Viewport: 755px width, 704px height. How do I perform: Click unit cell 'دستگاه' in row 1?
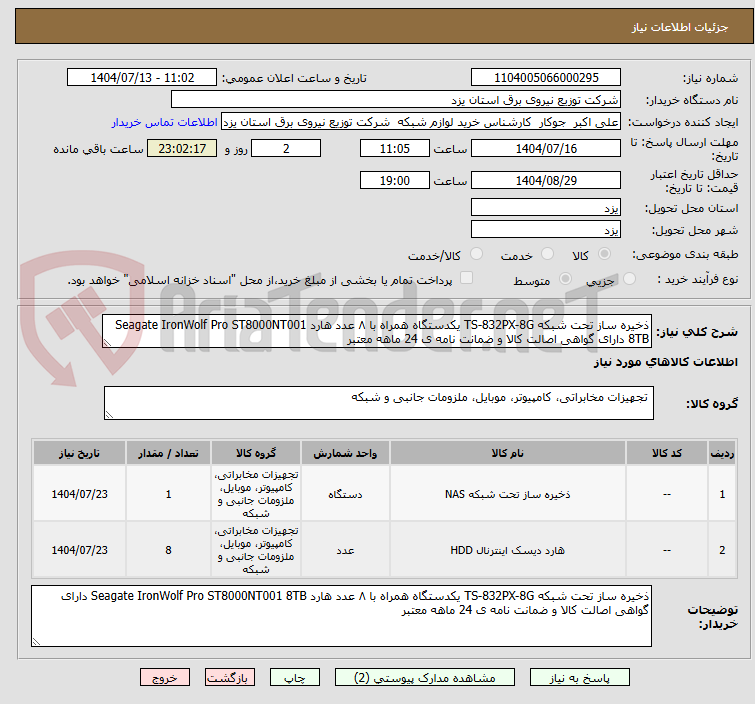345,494
